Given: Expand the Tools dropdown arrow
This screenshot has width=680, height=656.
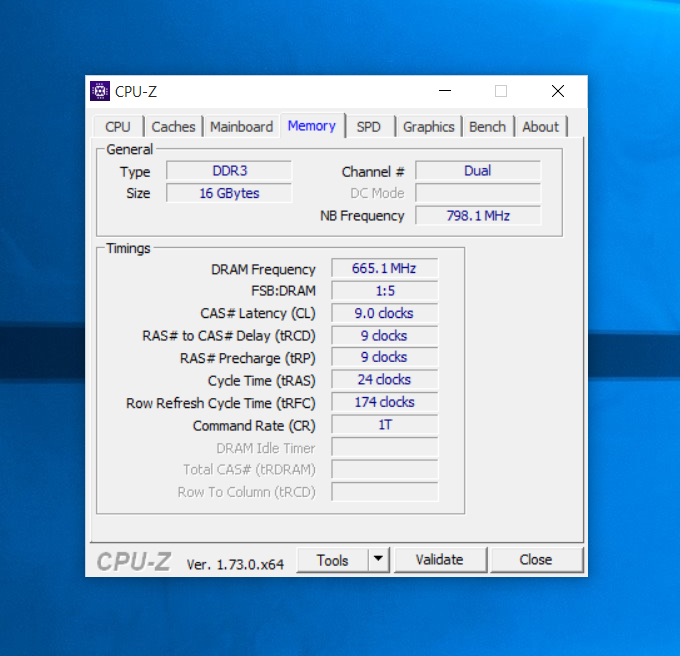Looking at the screenshot, I should [x=378, y=560].
